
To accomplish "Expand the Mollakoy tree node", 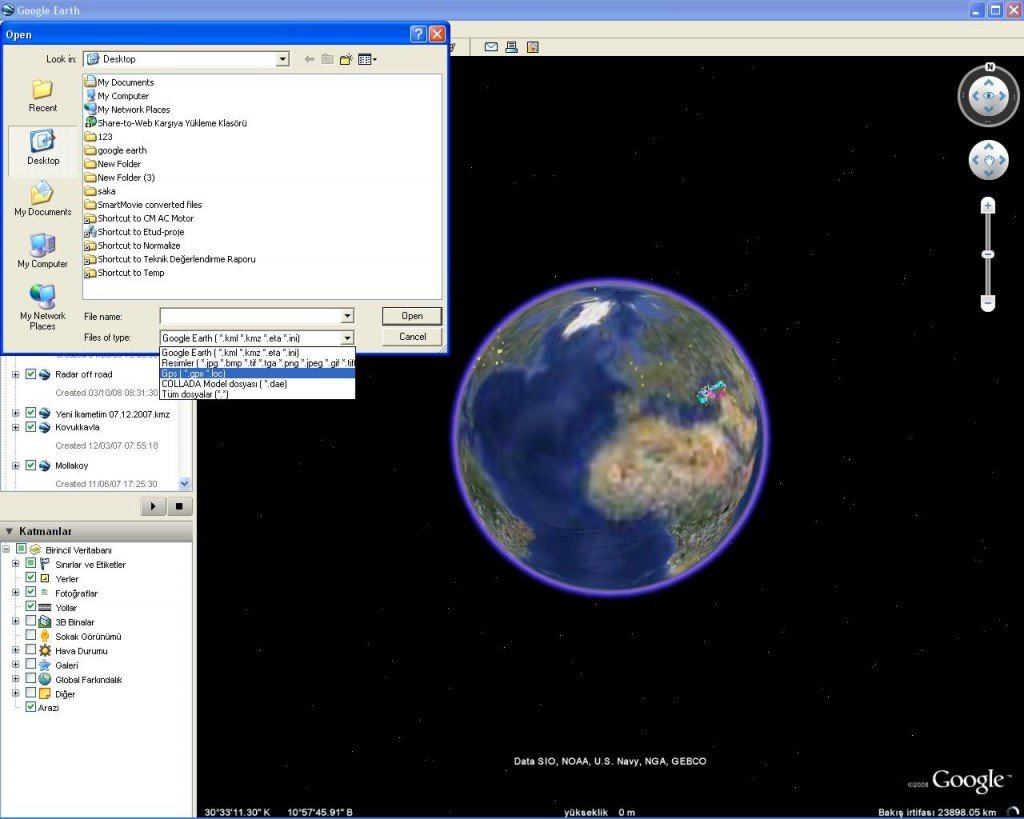I will (x=16, y=466).
